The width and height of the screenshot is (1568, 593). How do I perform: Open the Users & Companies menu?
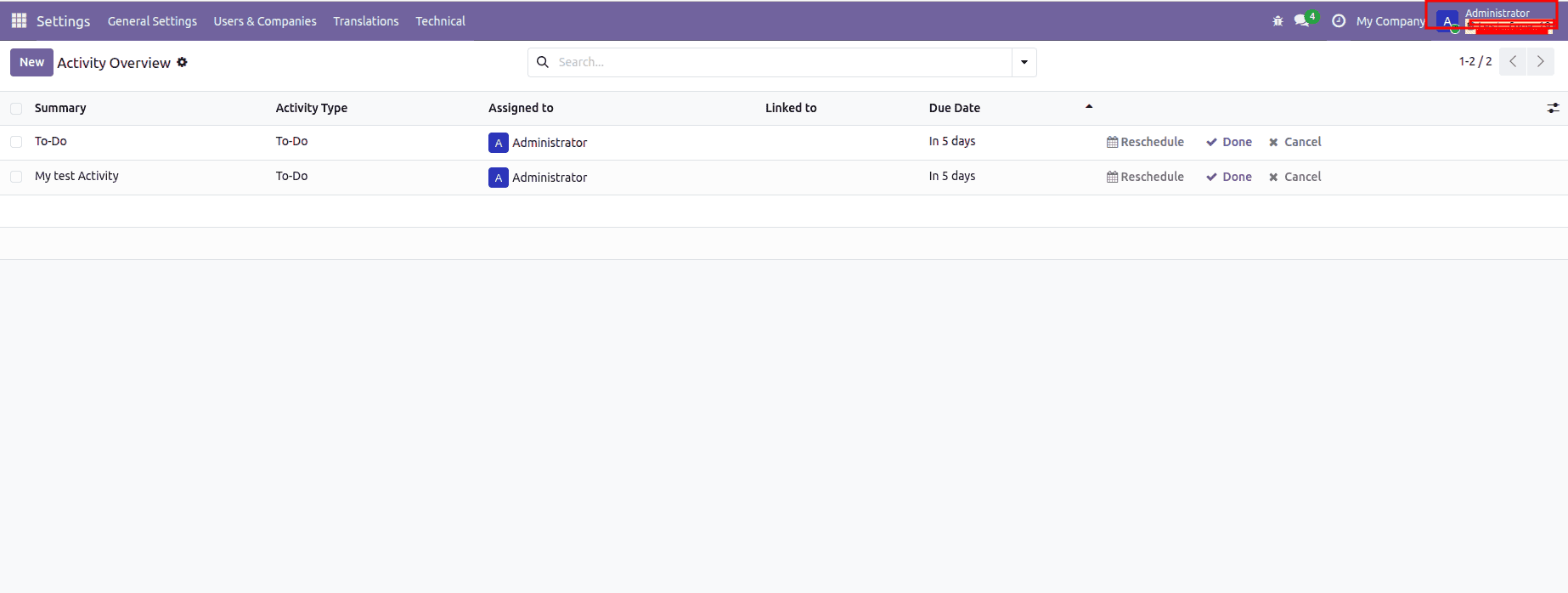(265, 21)
